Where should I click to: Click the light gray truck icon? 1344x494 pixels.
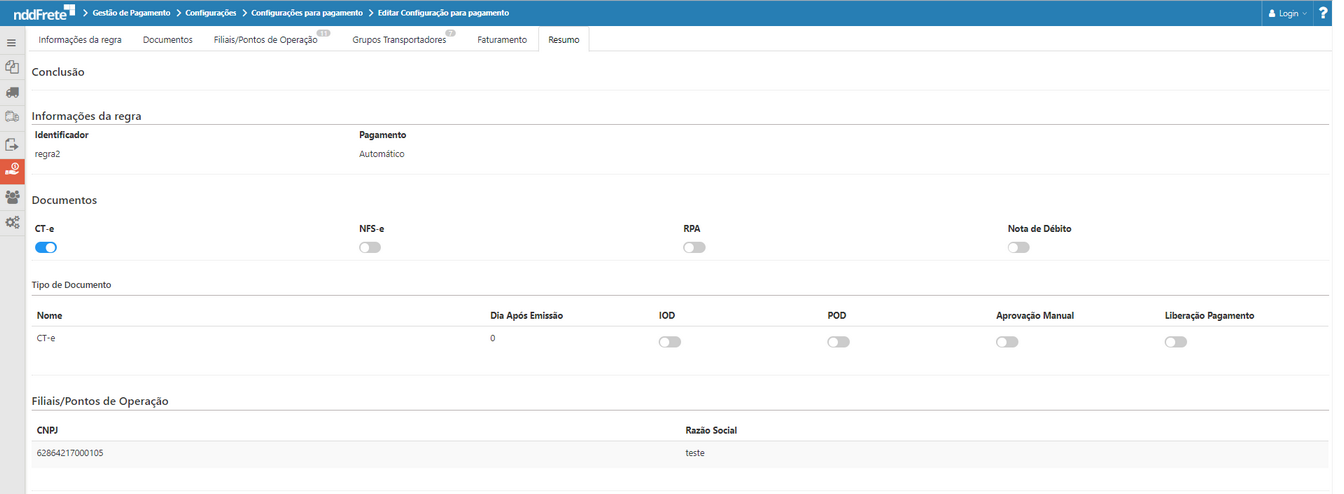click(12, 117)
